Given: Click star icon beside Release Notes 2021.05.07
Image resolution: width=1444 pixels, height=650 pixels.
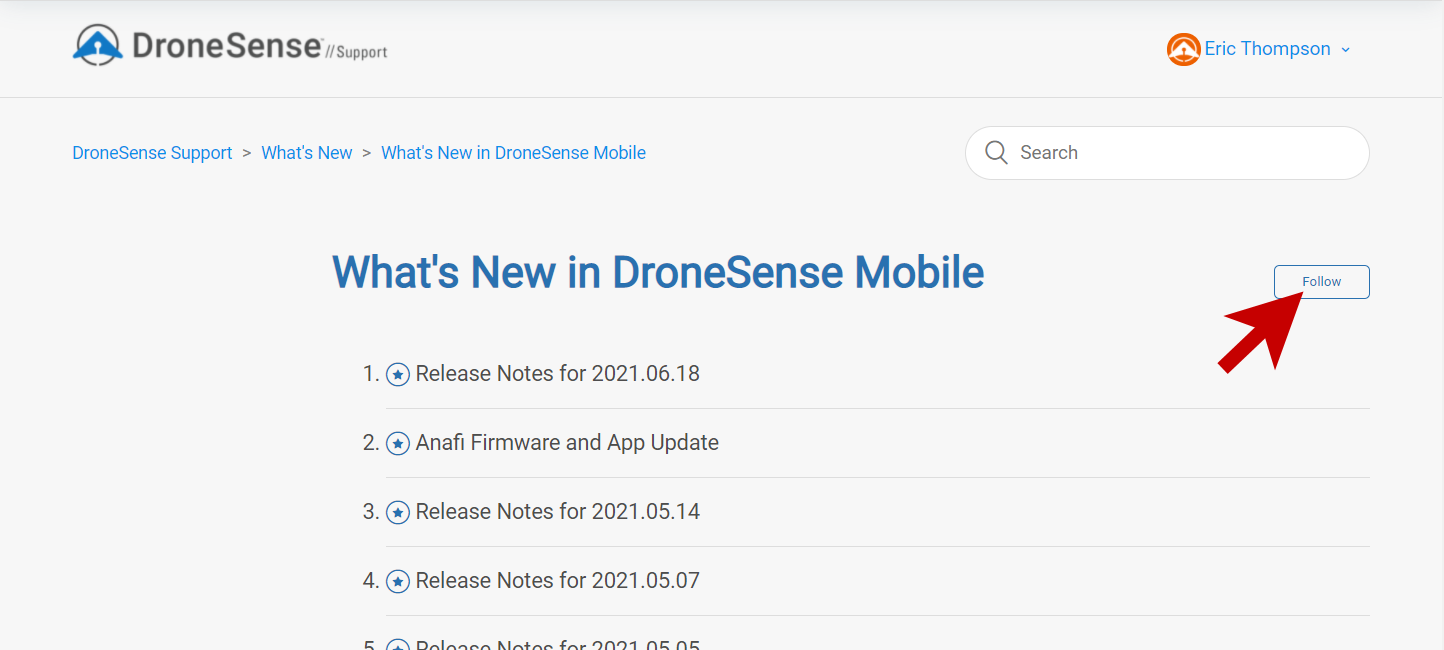Looking at the screenshot, I should 398,582.
